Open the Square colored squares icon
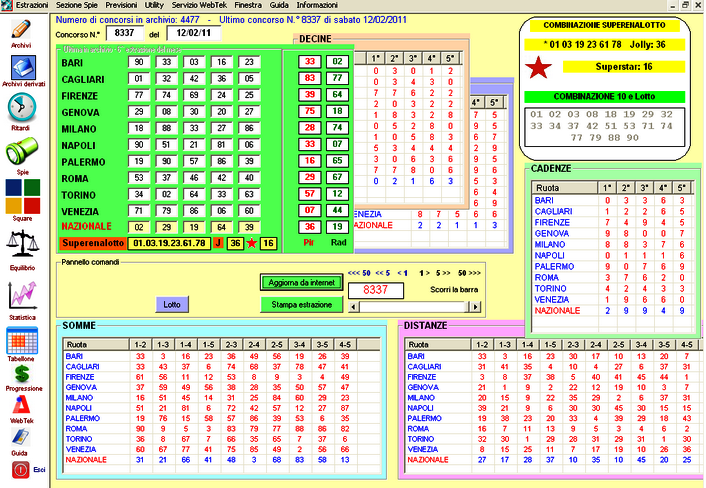The width and height of the screenshot is (706, 488). [23, 196]
